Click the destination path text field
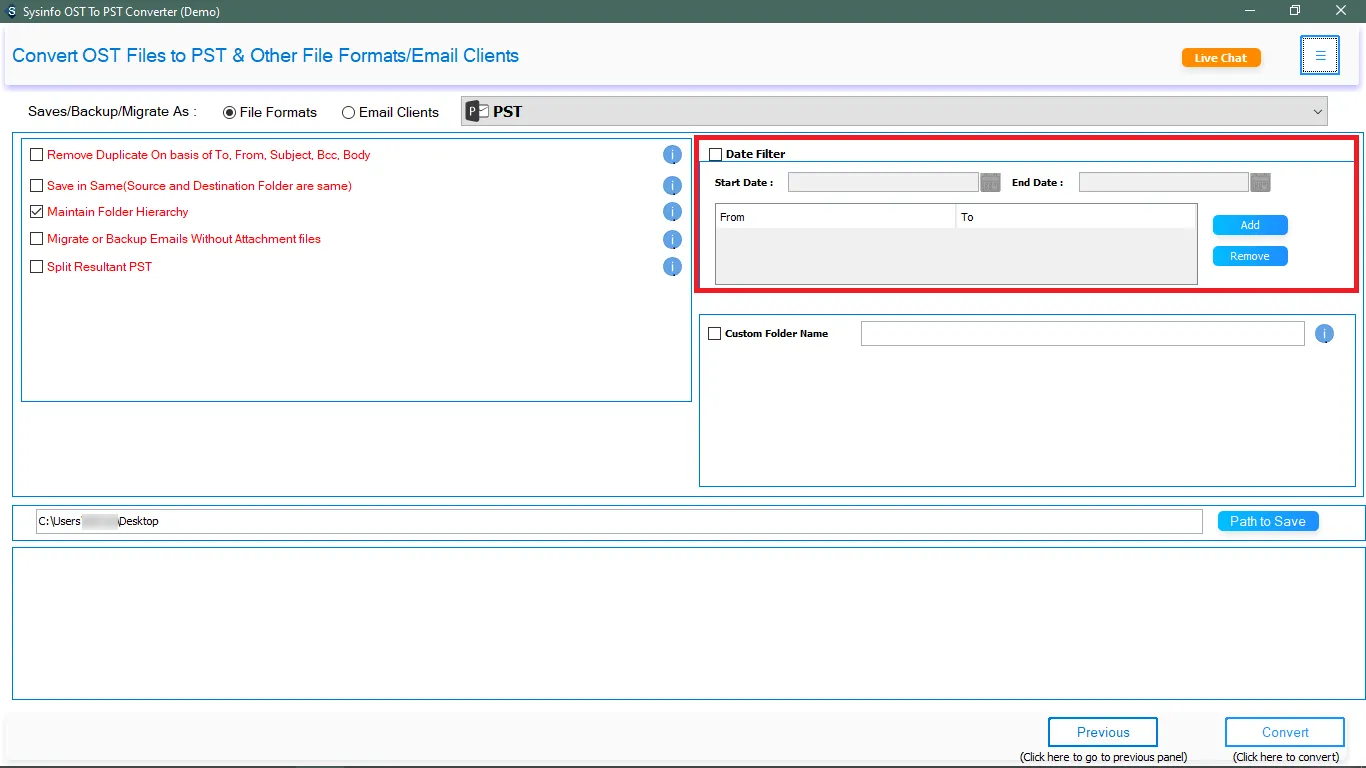Image resolution: width=1366 pixels, height=768 pixels. [619, 521]
